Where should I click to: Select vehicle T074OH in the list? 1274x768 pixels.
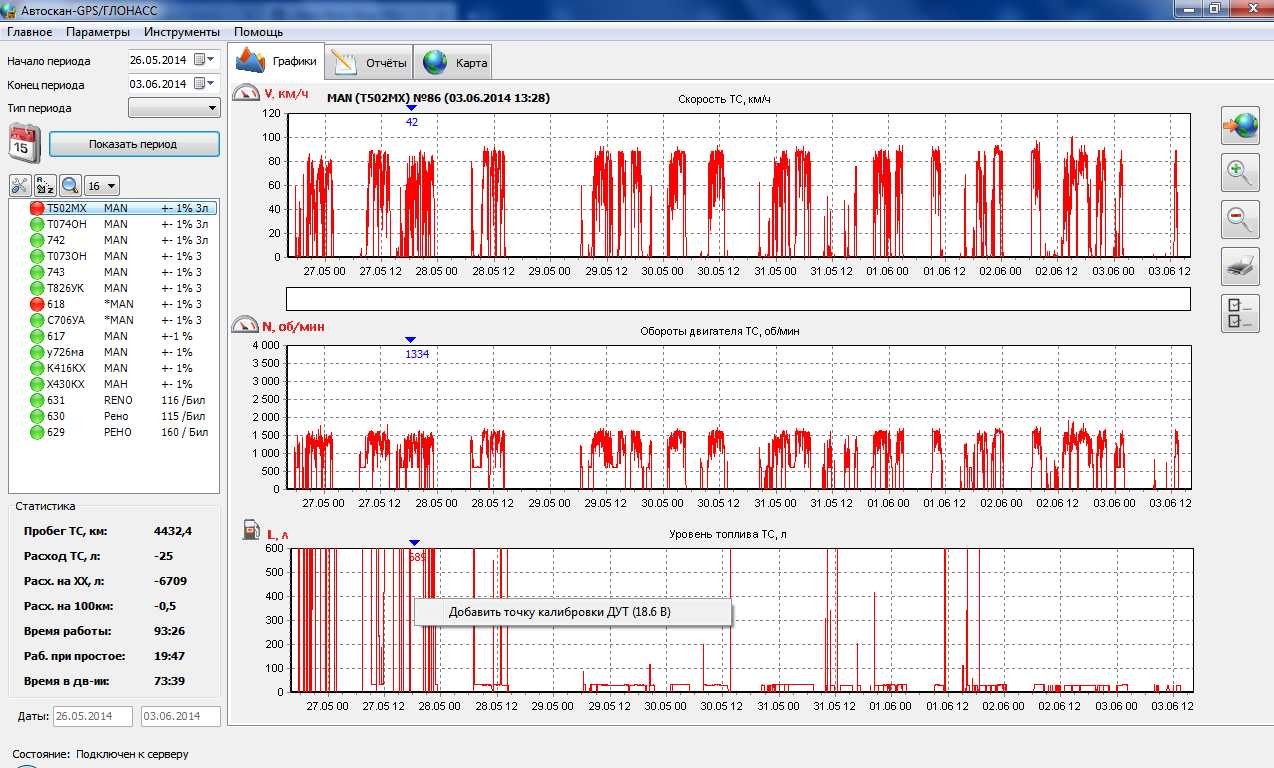66,224
